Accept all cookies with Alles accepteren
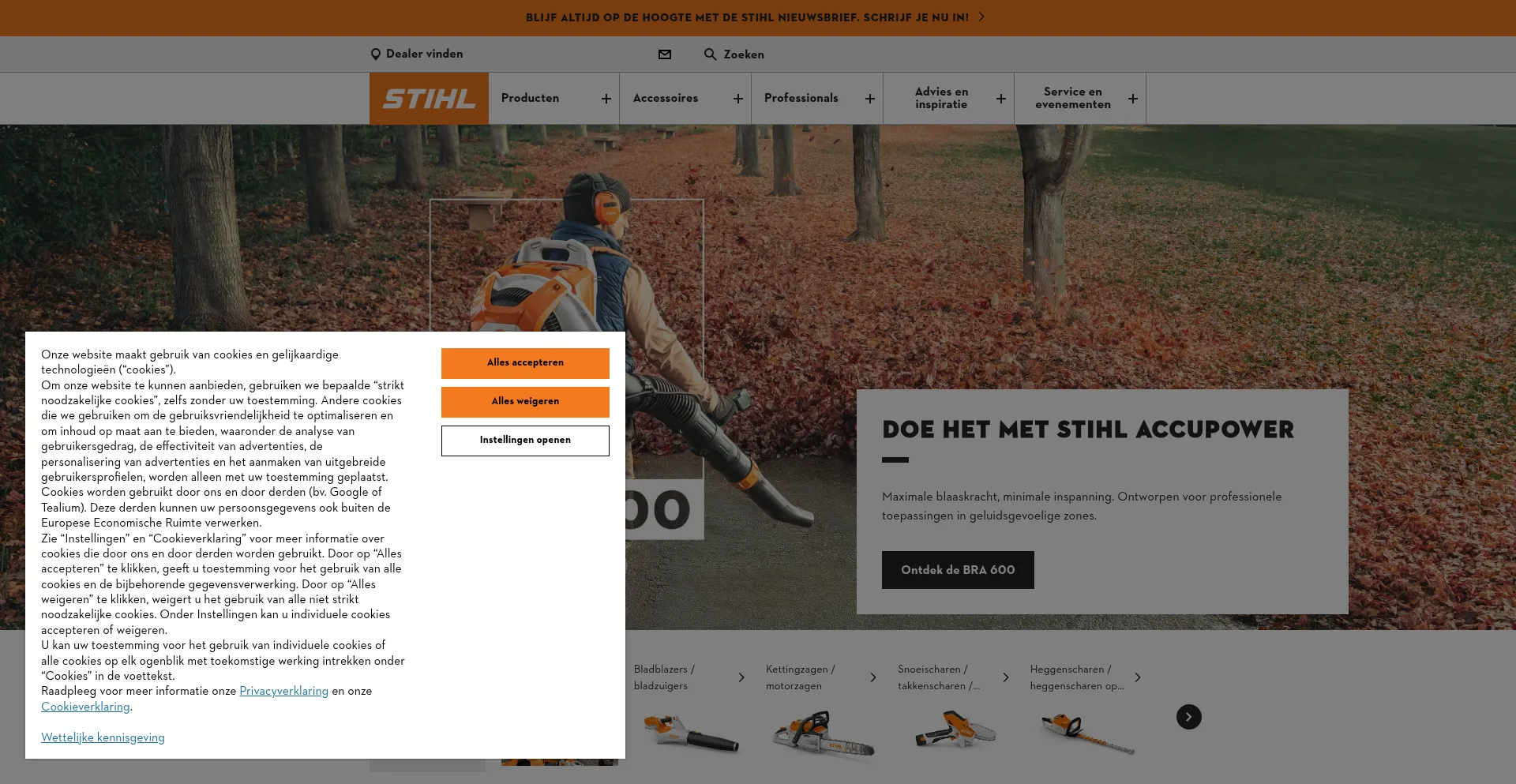The width and height of the screenshot is (1516, 784). (x=525, y=363)
